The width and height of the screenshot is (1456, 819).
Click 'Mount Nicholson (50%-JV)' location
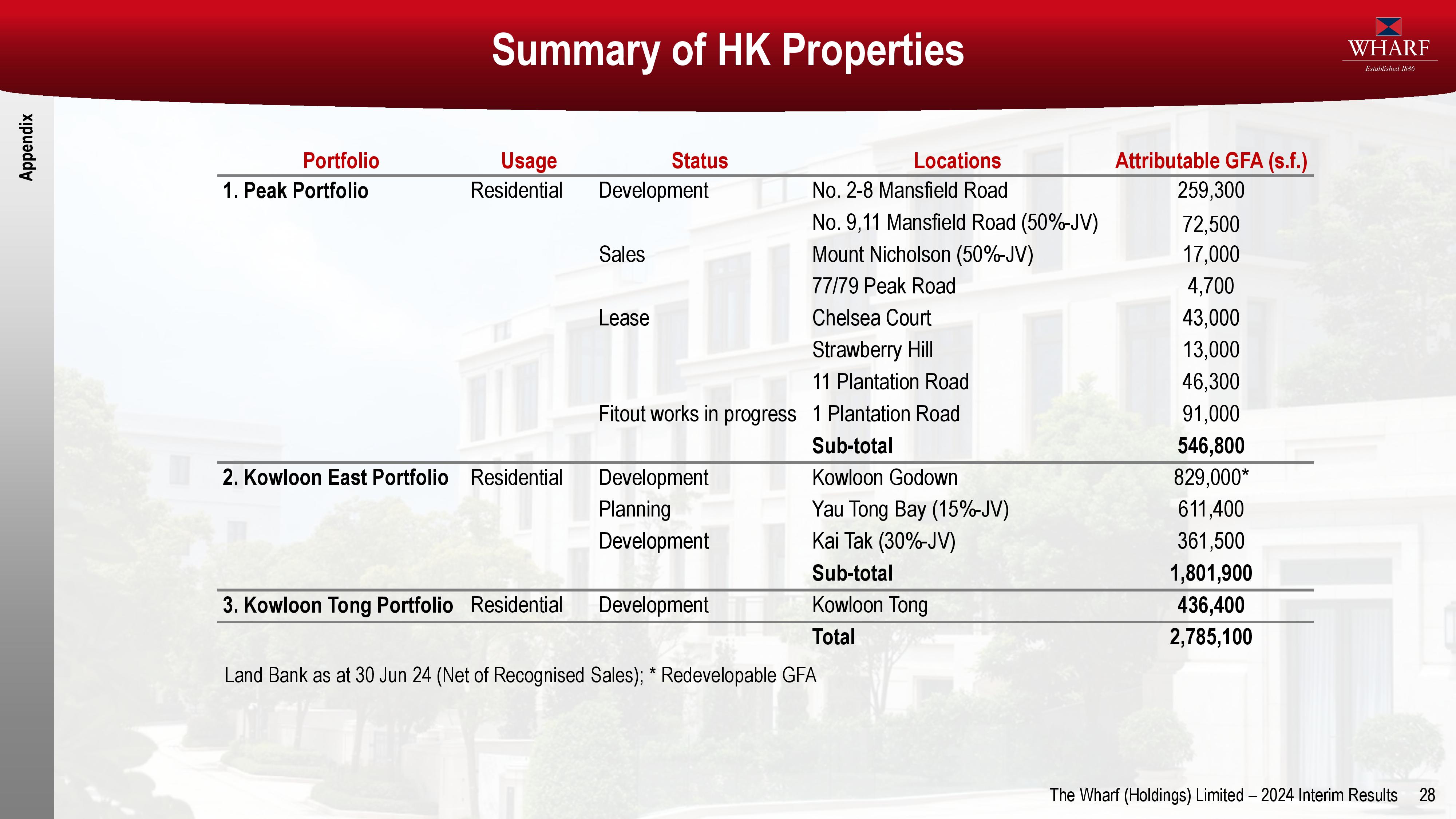tap(923, 254)
